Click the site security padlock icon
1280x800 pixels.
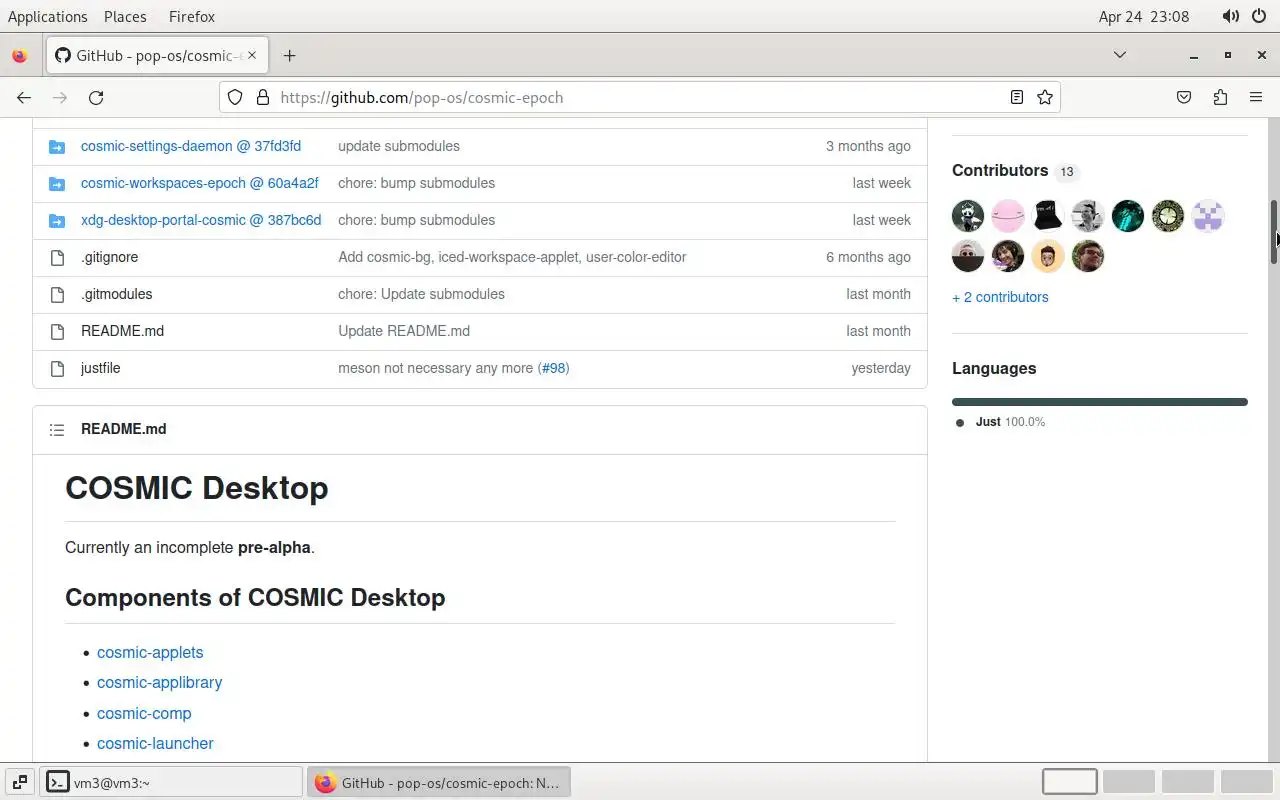[263, 97]
